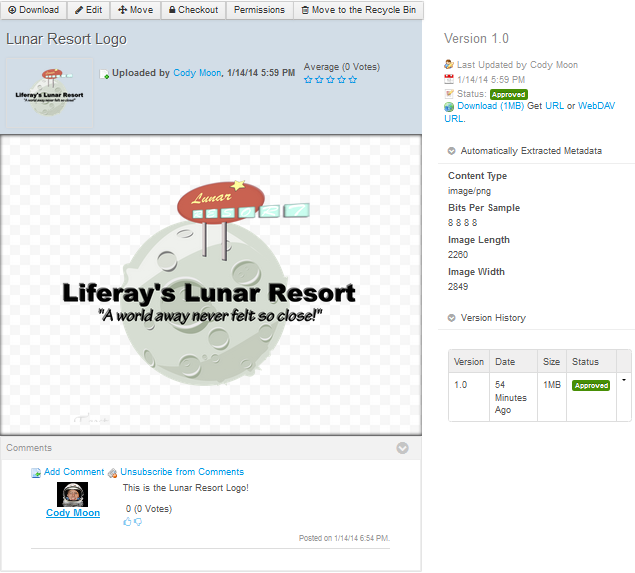The height and width of the screenshot is (573, 635).
Task: Select the Move toolbar button
Action: tap(135, 10)
